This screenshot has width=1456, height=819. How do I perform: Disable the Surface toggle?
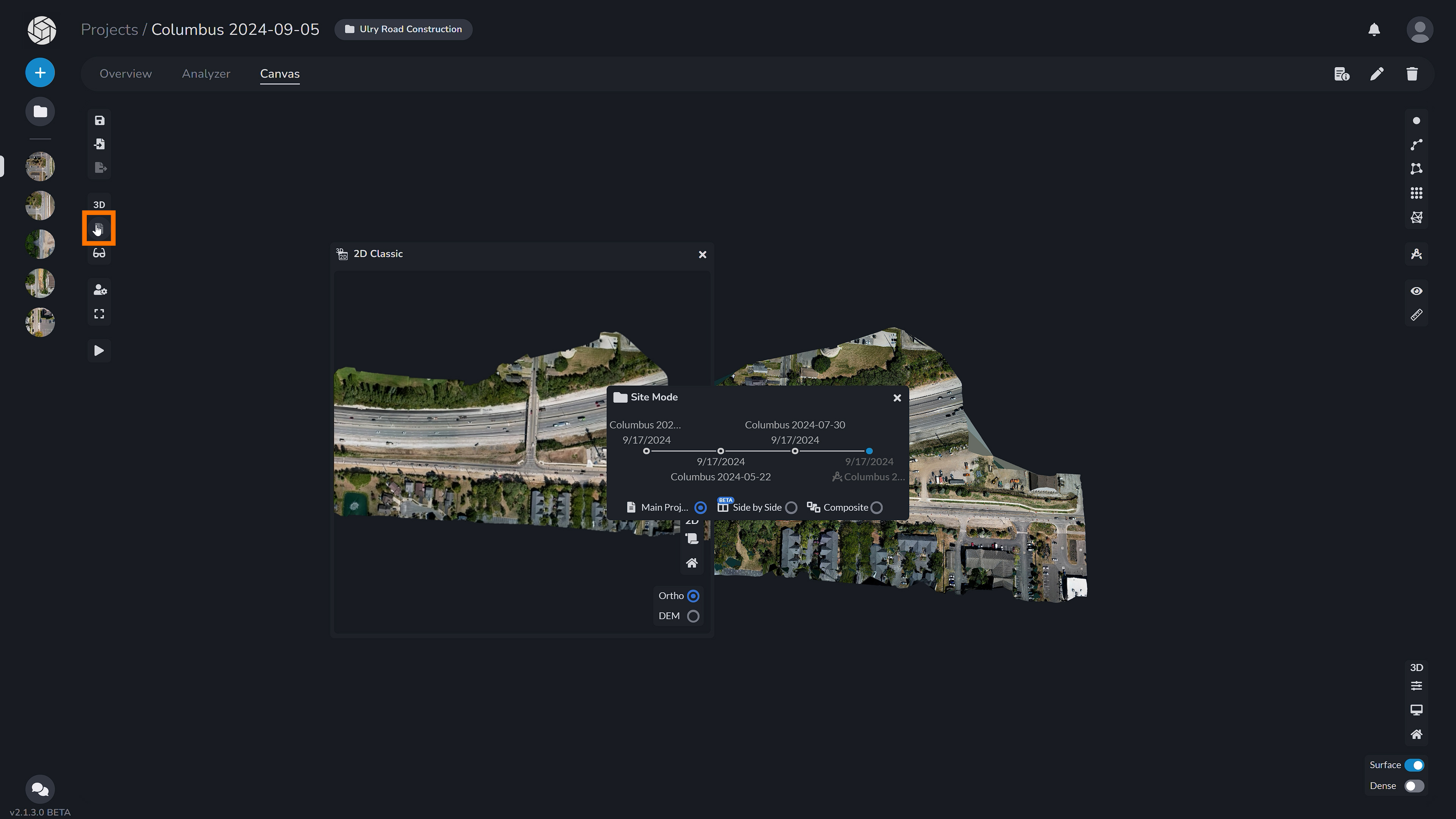[1414, 765]
